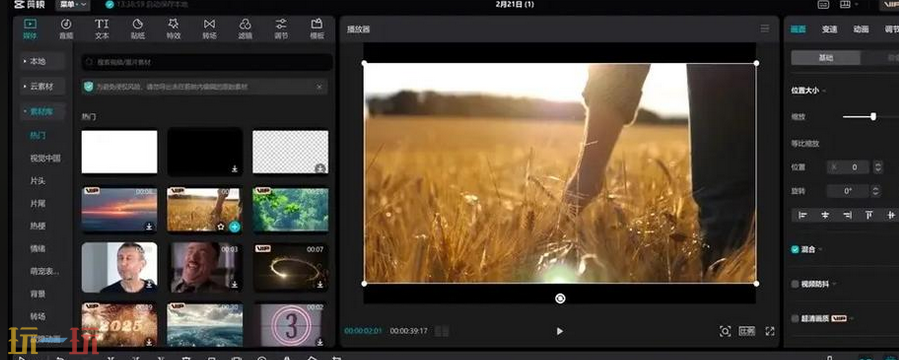Image resolution: width=899 pixels, height=360 pixels.
Task: Open the 转场 transitions toolbar tab
Action: coord(209,29)
